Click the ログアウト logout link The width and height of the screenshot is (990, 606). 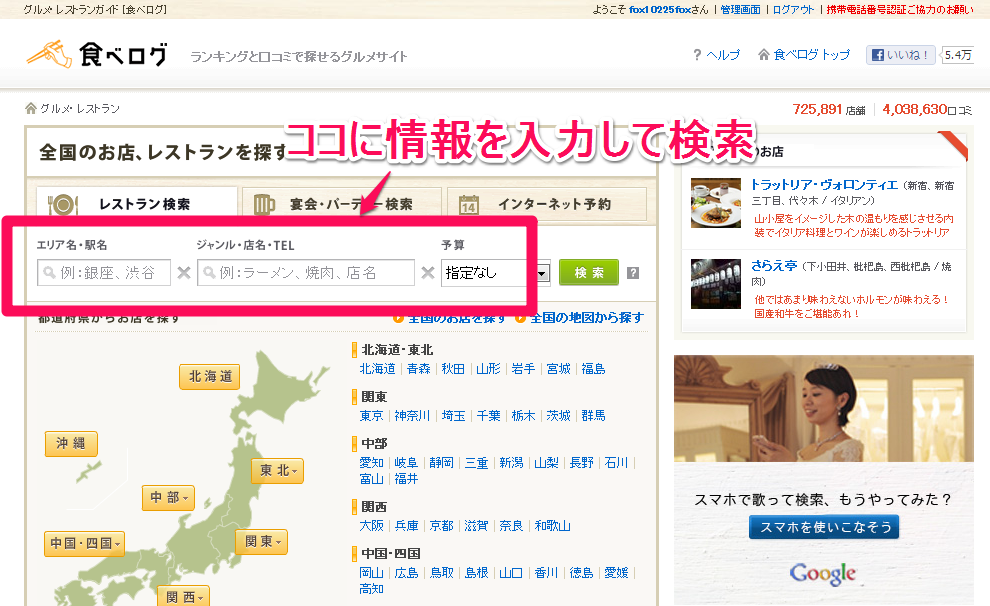(x=793, y=9)
